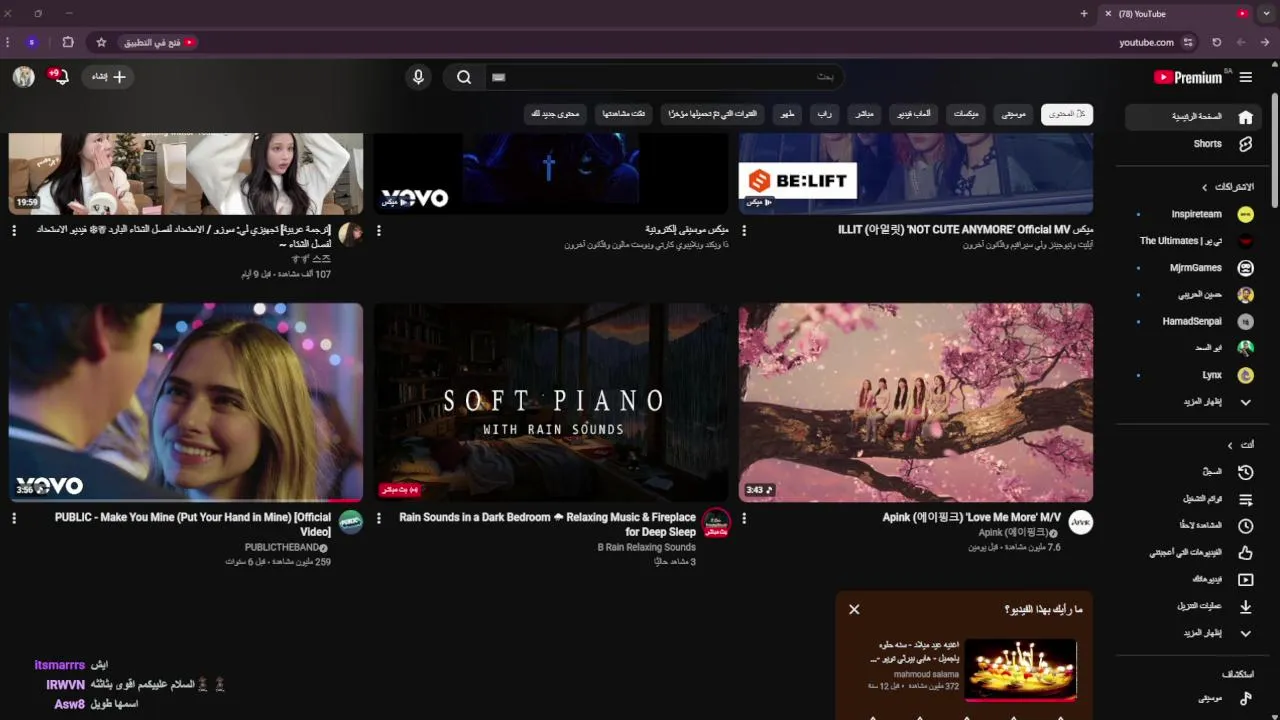Open options menu for Rain Sounds Dark Bedroom video
Image resolution: width=1280 pixels, height=720 pixels.
pyautogui.click(x=379, y=518)
